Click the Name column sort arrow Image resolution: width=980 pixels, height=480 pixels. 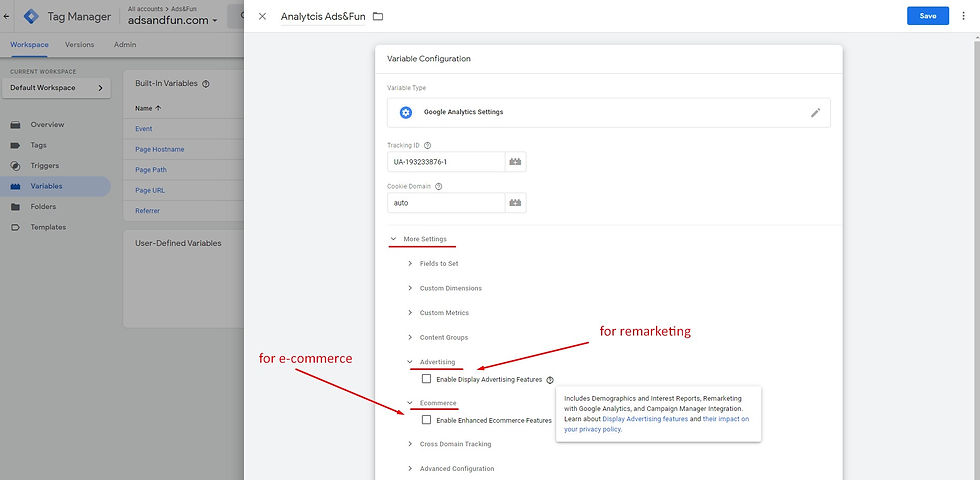pos(158,108)
